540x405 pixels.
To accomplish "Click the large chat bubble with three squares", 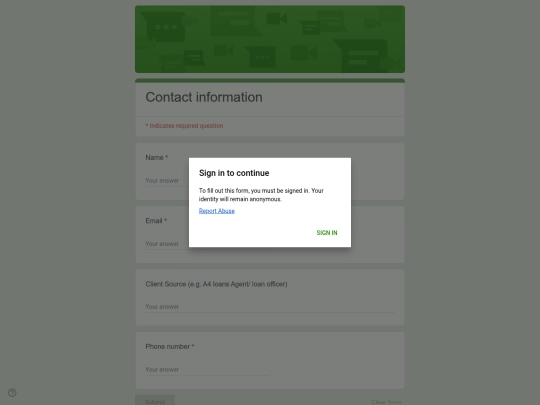I will 164,28.
